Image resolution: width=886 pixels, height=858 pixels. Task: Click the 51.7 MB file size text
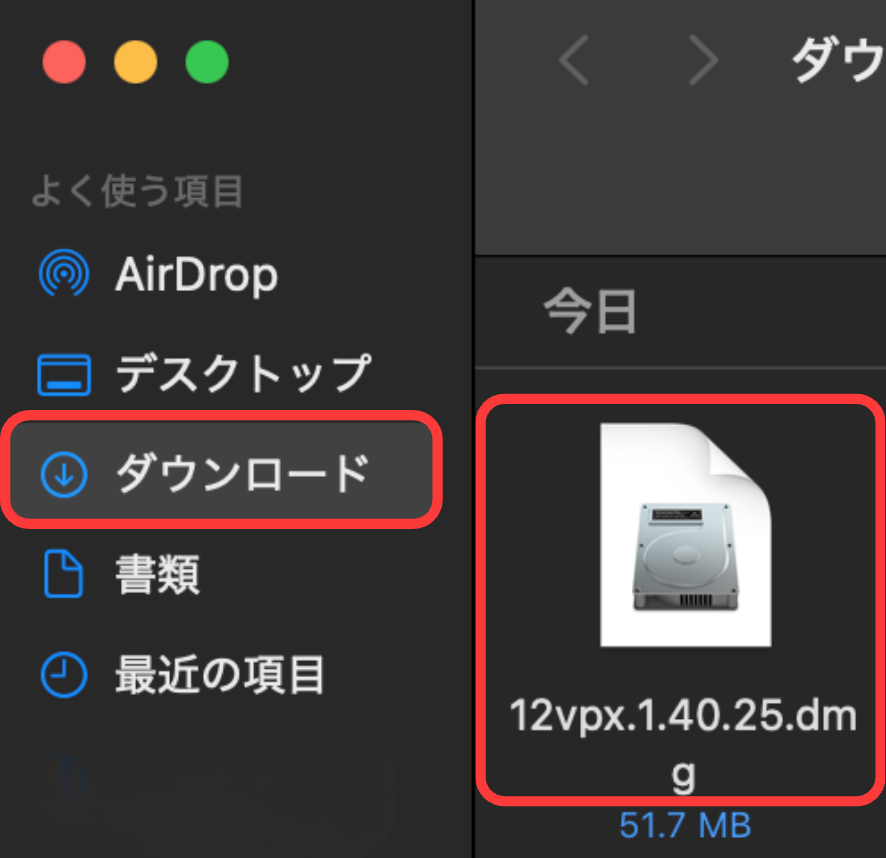pos(684,826)
